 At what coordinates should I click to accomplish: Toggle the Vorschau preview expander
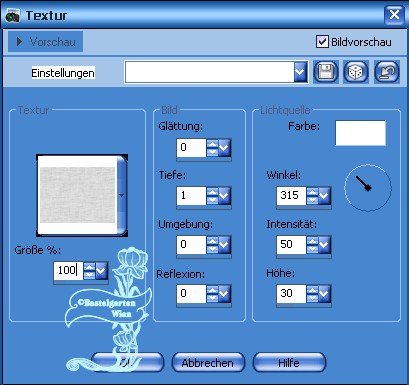[x=46, y=42]
